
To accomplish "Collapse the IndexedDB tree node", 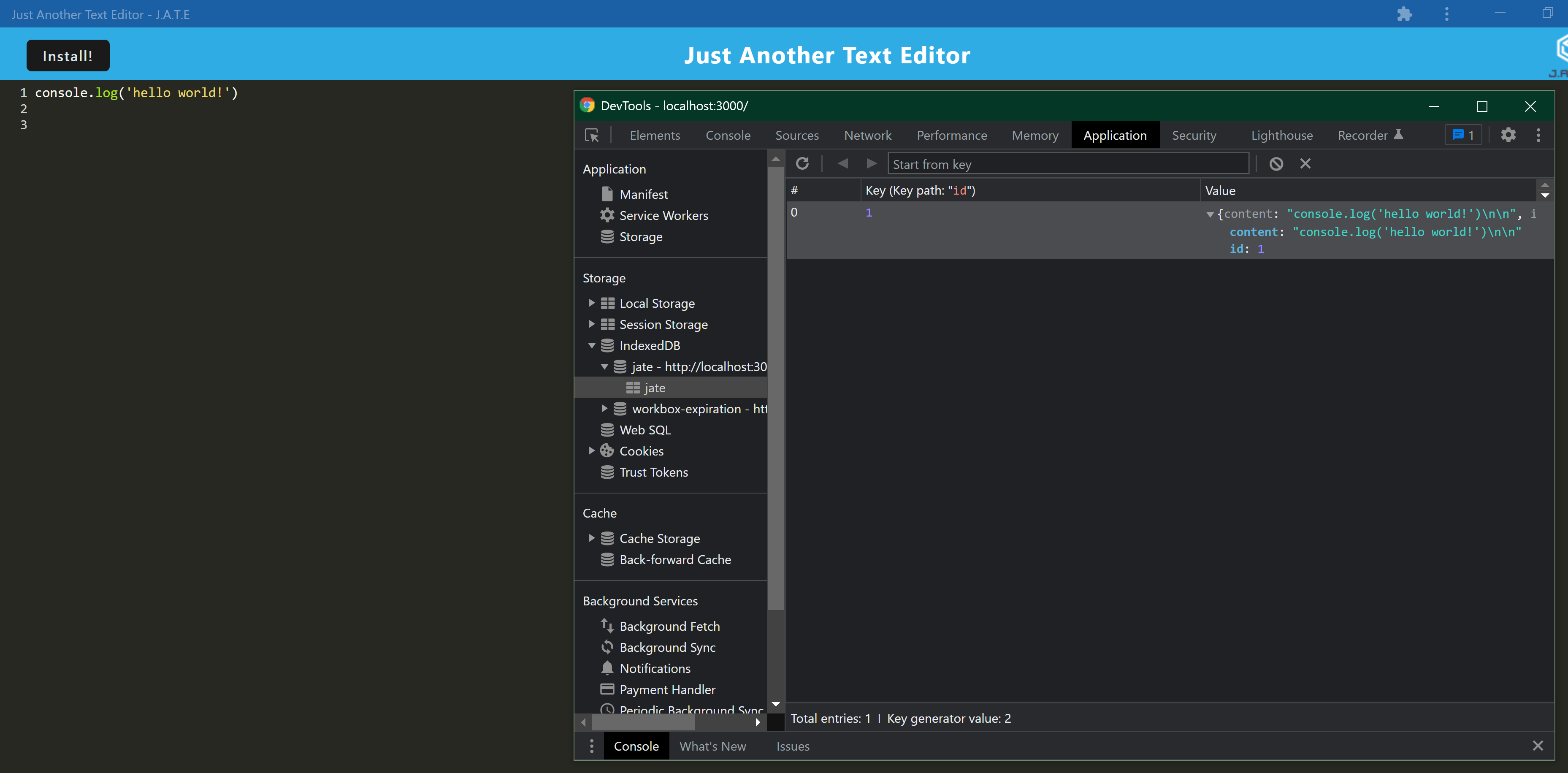I will click(591, 346).
